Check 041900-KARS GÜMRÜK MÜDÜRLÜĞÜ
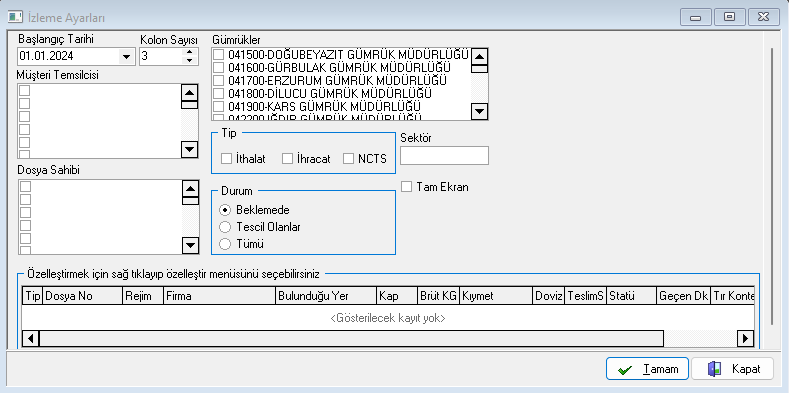The height and width of the screenshot is (393, 790). click(x=218, y=107)
